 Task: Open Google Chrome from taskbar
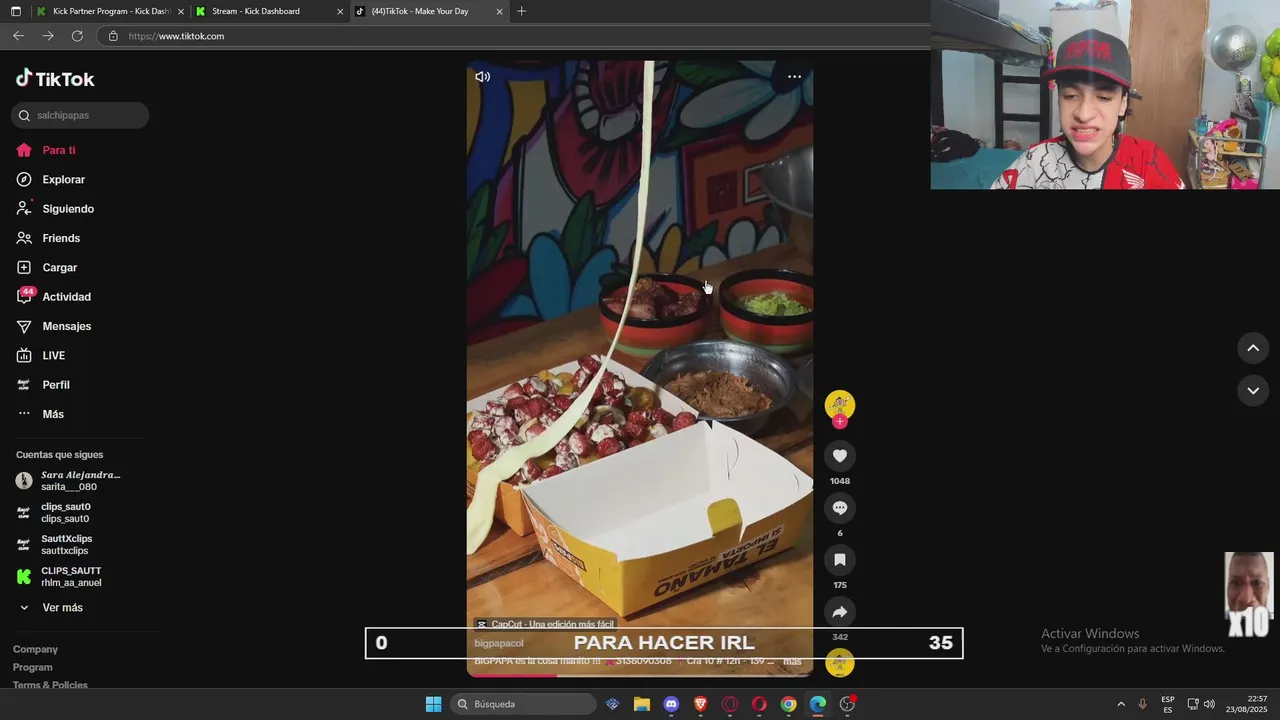coord(788,704)
